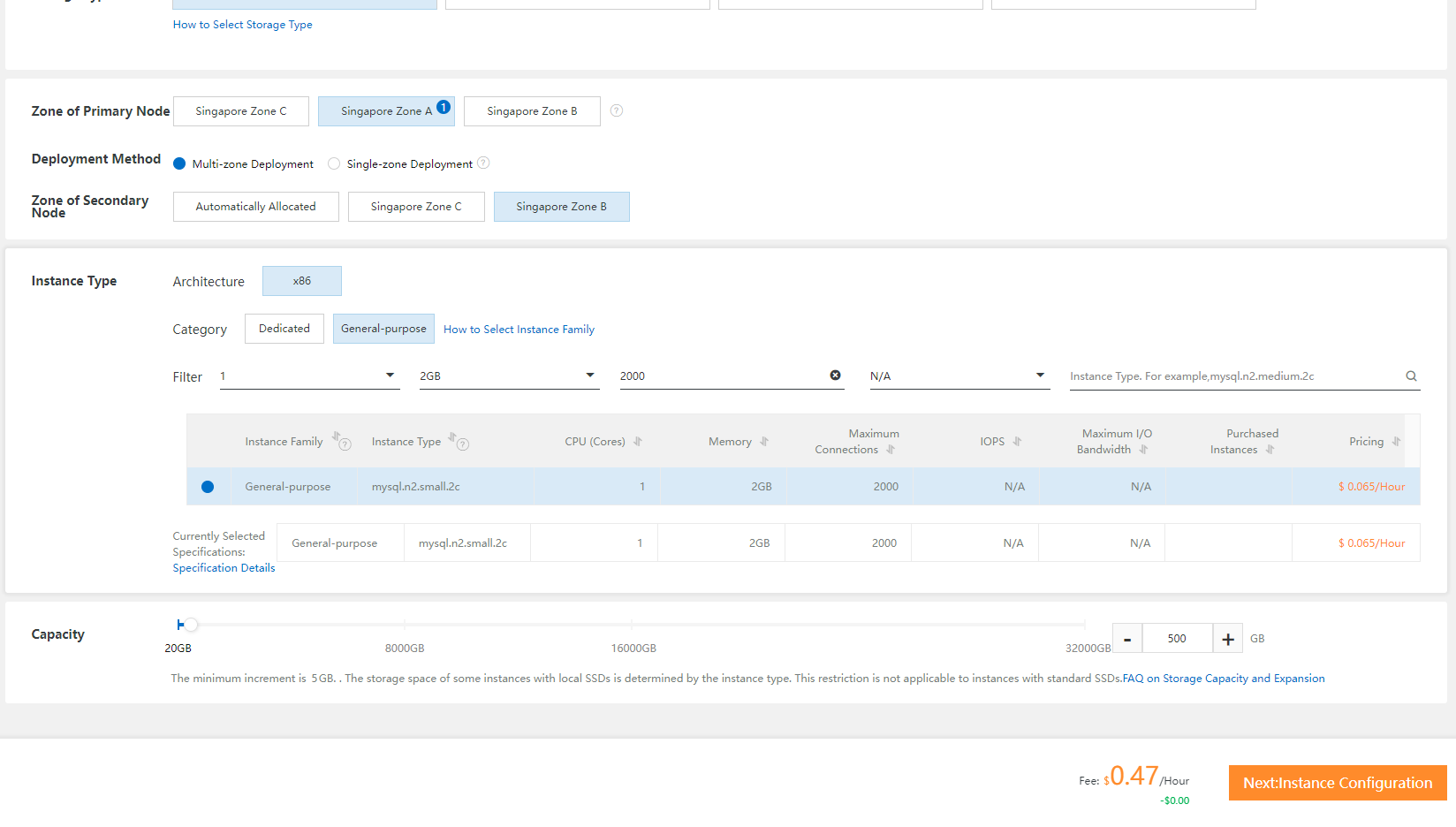Select Multi-zone Deployment radio button
This screenshot has width=1456, height=827.
(179, 163)
